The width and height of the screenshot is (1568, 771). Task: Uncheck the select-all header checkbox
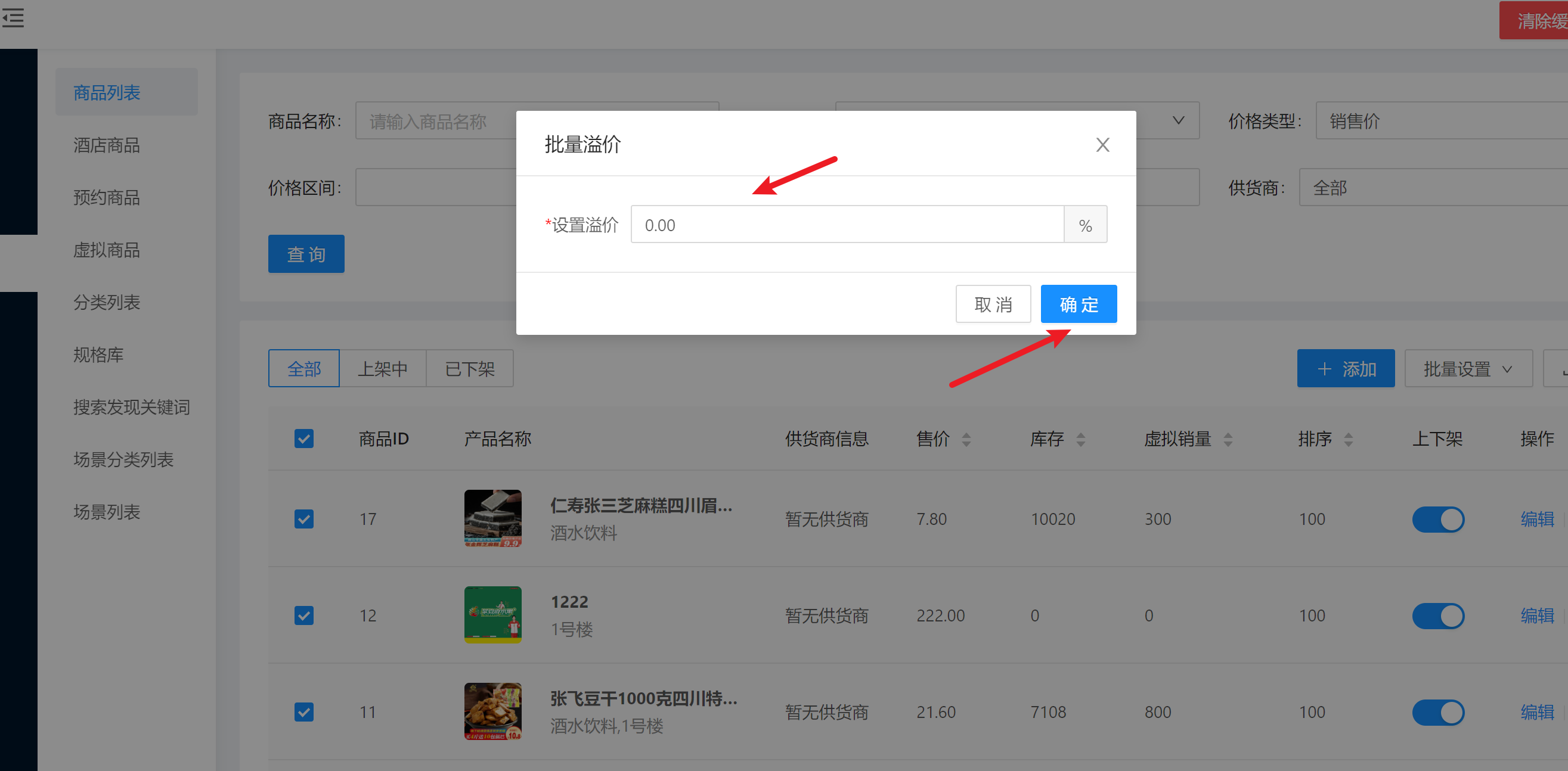click(303, 439)
